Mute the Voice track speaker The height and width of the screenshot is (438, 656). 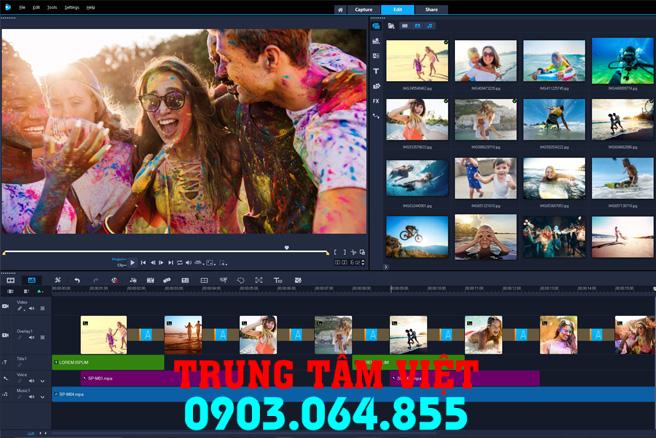31,381
